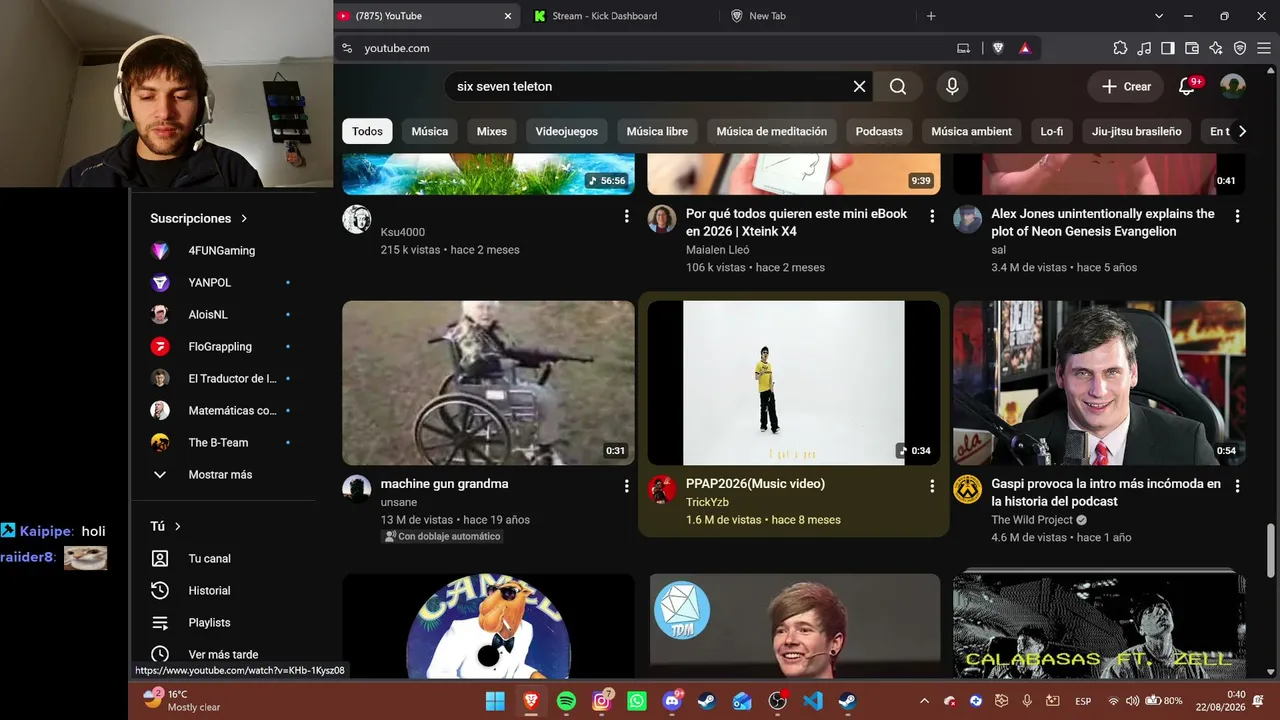
Task: Click the Crear button
Action: click(1127, 86)
